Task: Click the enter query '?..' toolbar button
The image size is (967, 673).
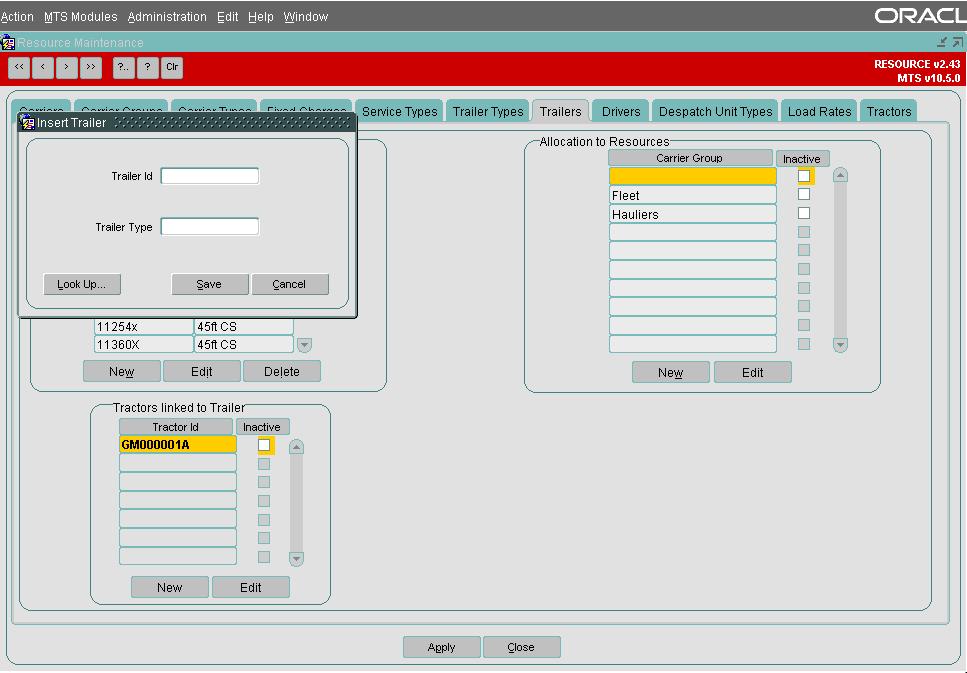Action: click(x=123, y=67)
